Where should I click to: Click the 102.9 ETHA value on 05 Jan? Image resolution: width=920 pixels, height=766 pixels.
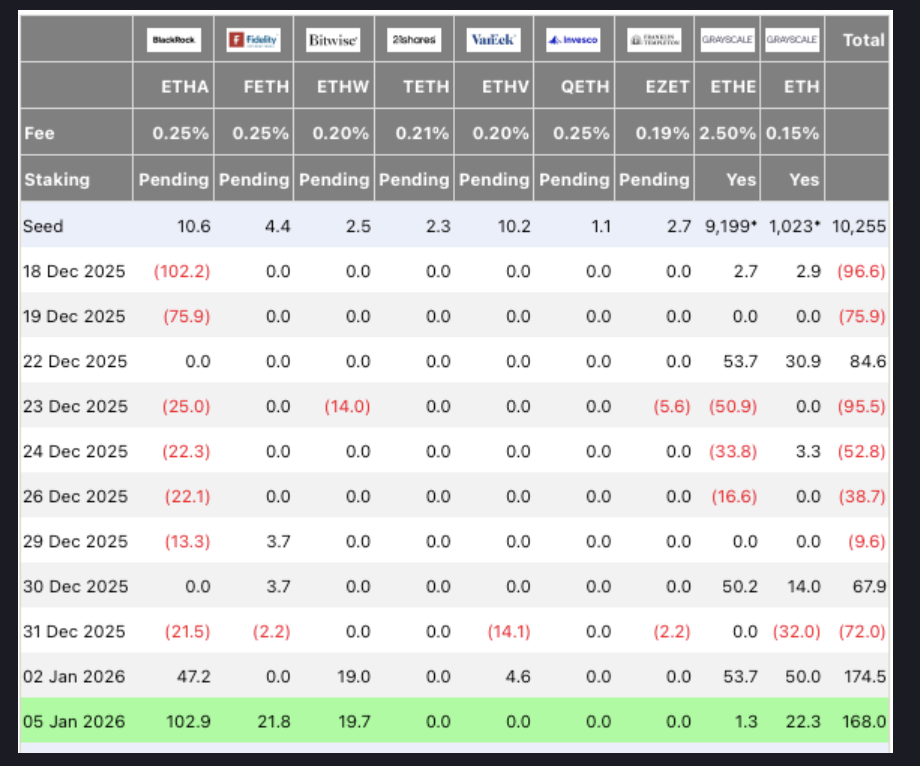[189, 721]
